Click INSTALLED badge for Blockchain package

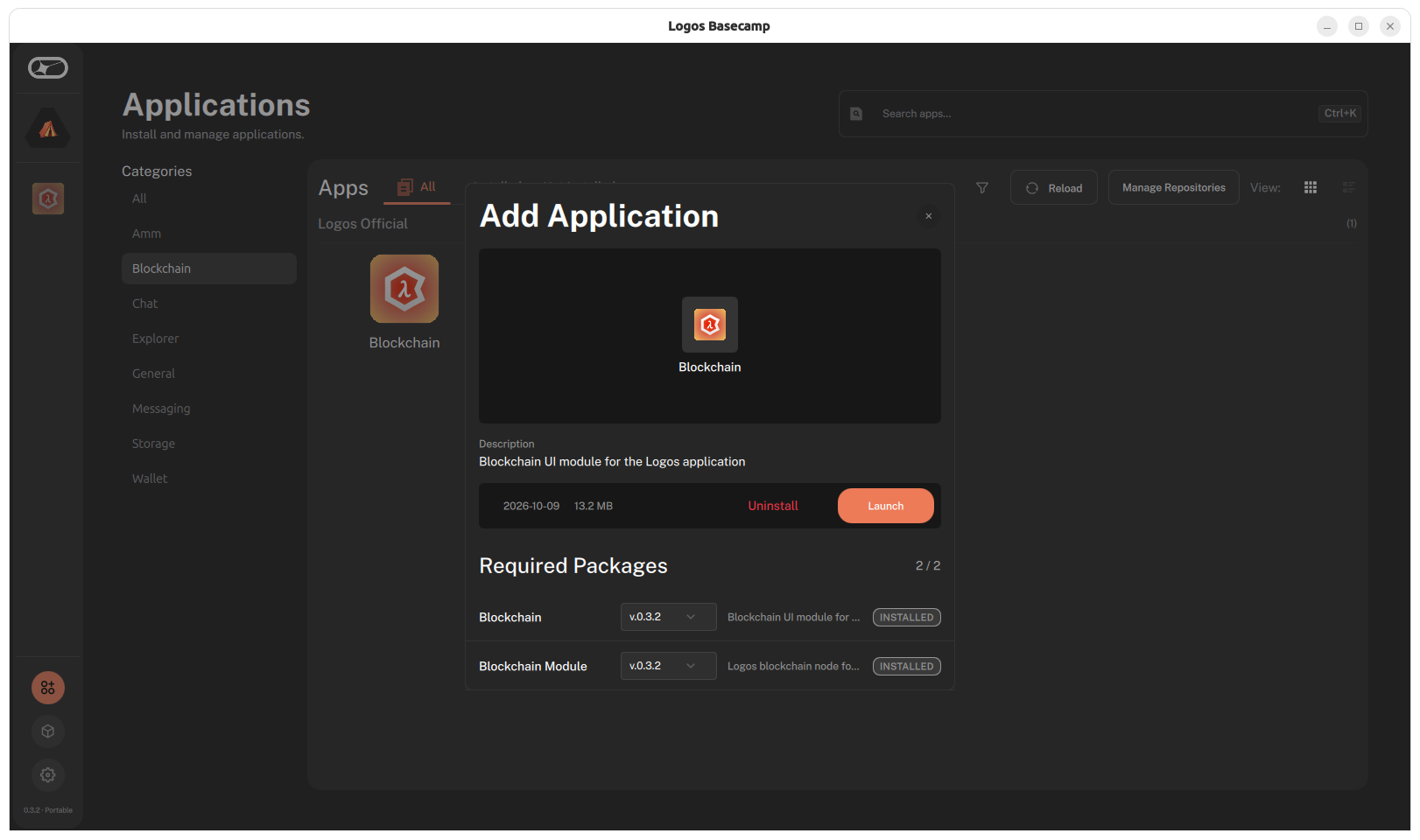907,617
